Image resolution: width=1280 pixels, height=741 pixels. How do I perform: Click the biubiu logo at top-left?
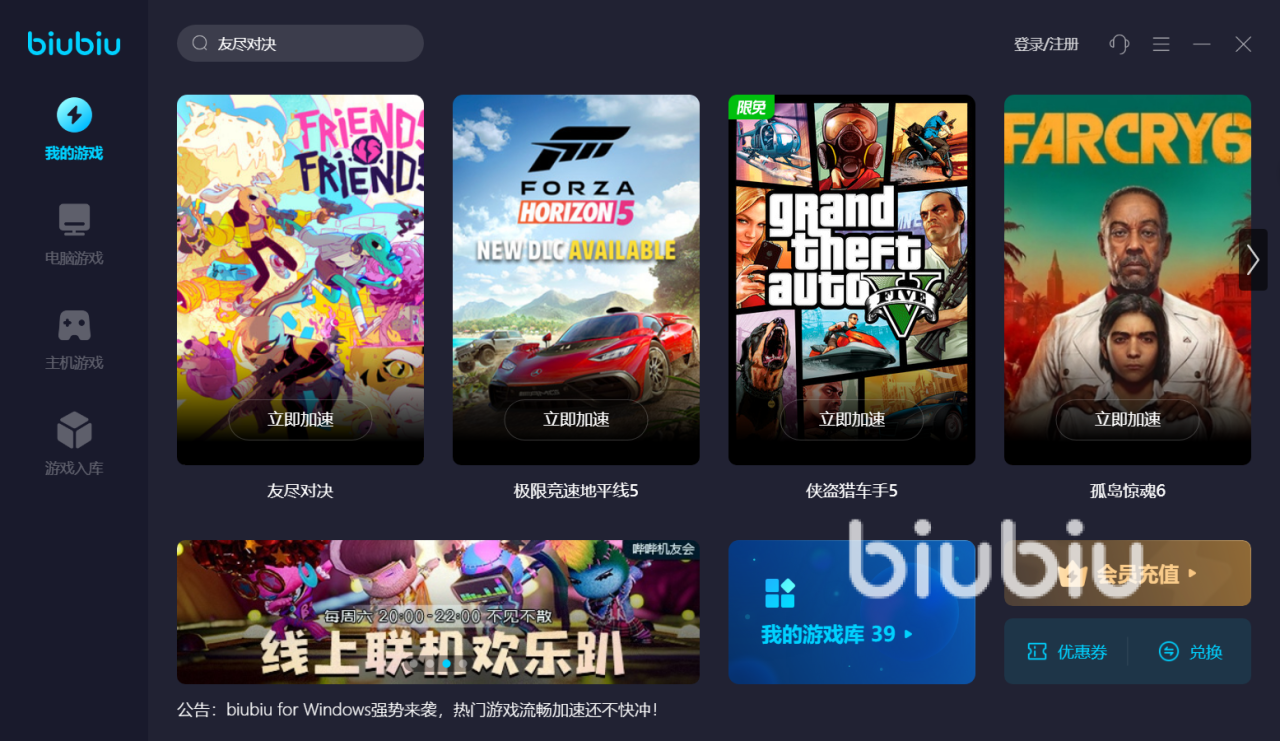[74, 43]
